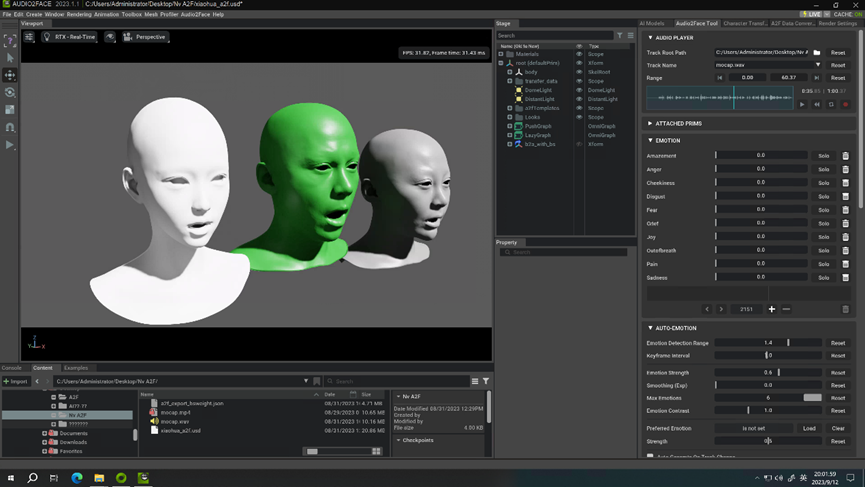Image resolution: width=865 pixels, height=487 pixels.
Task: Click the Stage filter funnel icon
Action: pos(620,36)
